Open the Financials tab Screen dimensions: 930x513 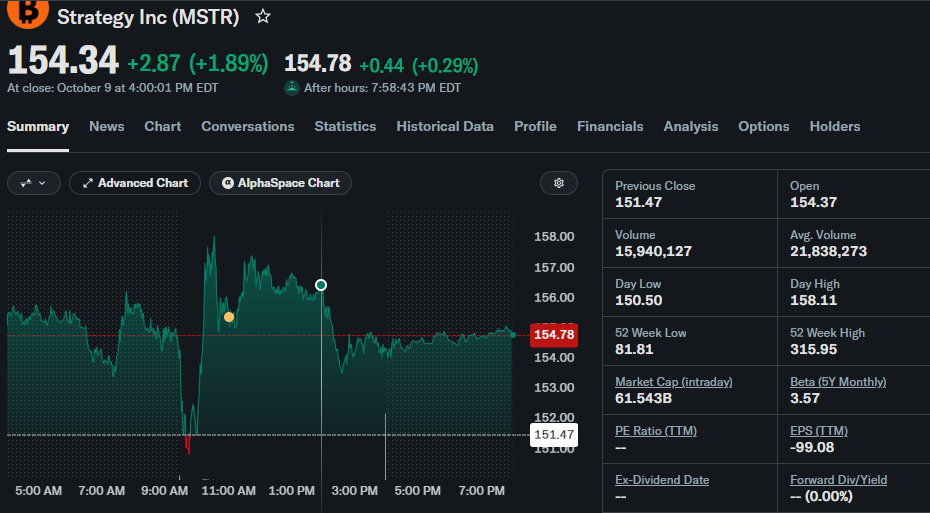point(610,126)
